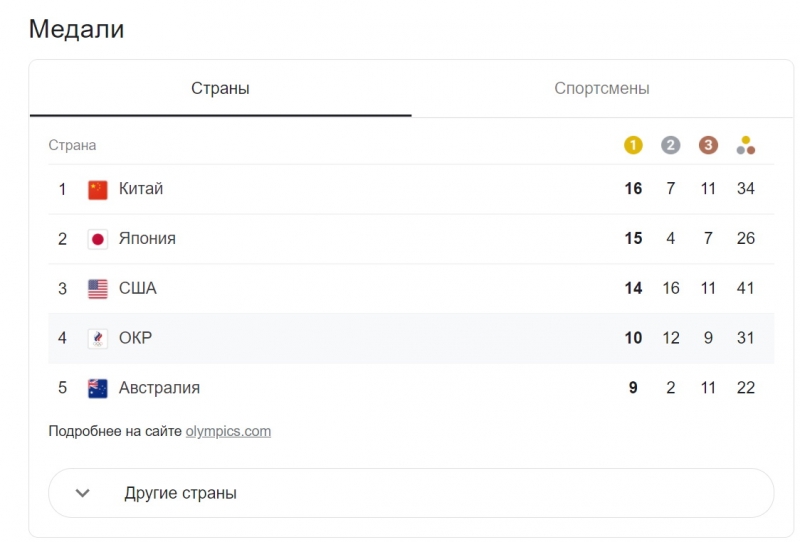Click the ОКР team flag icon
800x542 pixels.
pyautogui.click(x=97, y=339)
